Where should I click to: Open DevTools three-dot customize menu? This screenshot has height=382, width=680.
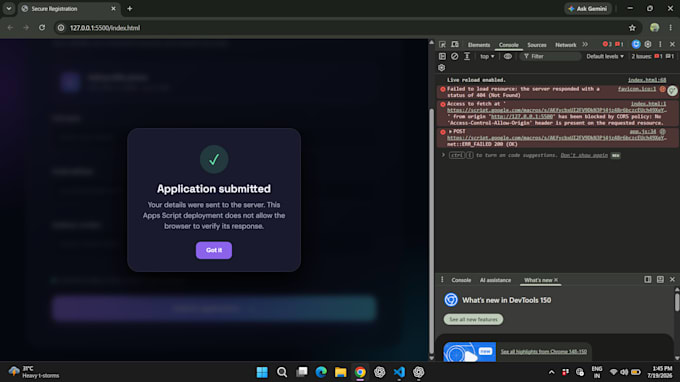(660, 44)
